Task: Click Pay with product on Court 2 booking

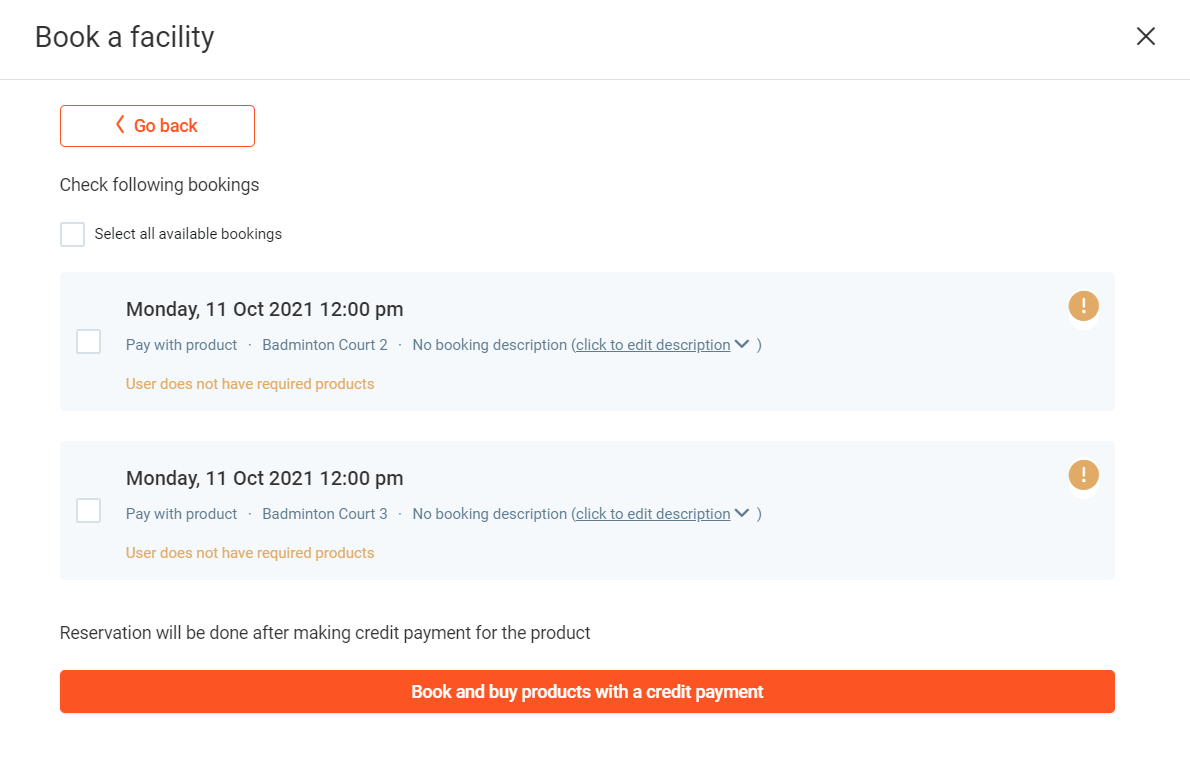Action: (x=181, y=345)
